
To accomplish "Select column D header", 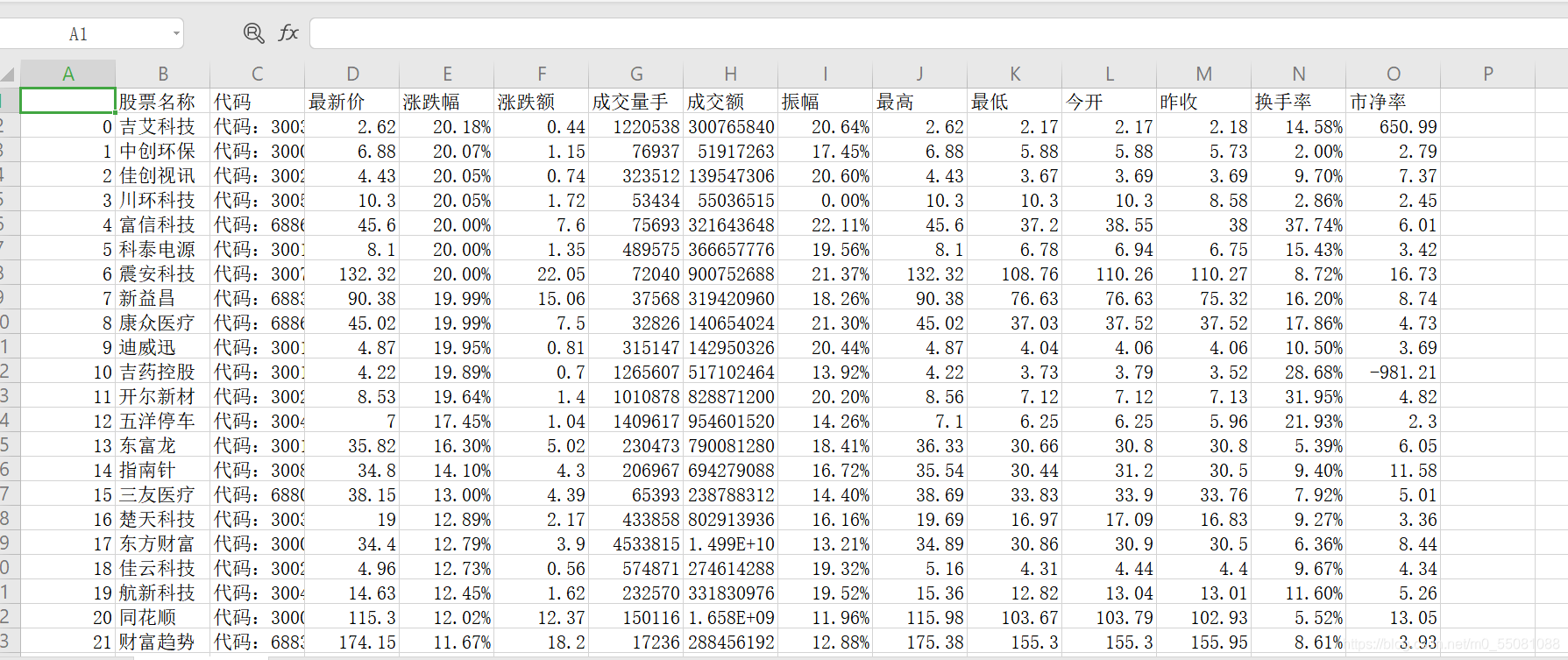I will click(352, 75).
